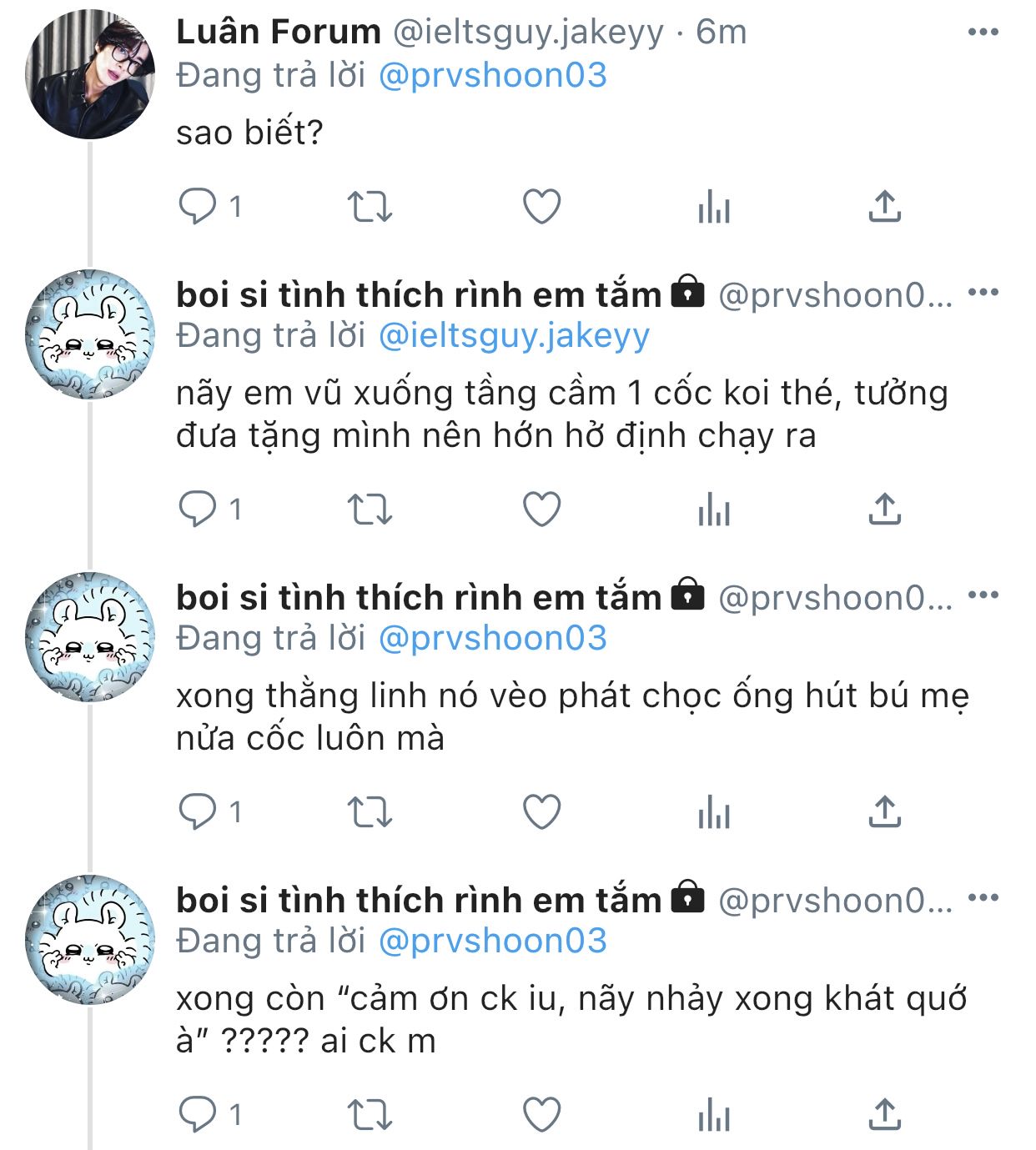Share the "sao biết?" tweet

885,207
